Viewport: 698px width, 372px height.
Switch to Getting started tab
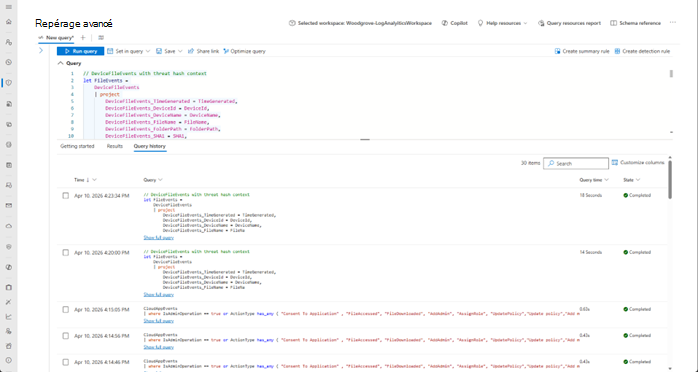[77, 146]
